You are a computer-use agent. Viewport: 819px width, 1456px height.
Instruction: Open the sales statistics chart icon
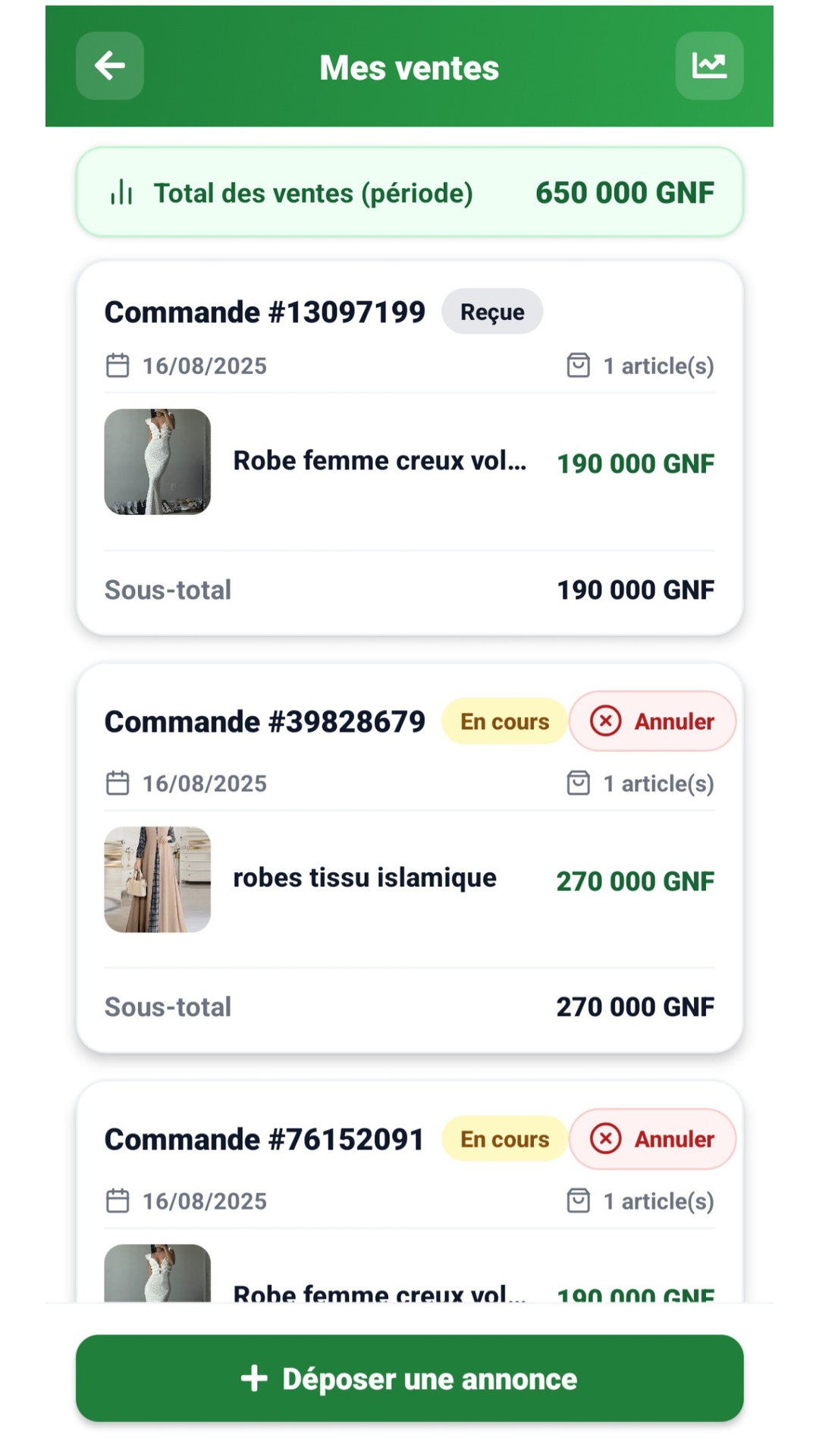709,66
